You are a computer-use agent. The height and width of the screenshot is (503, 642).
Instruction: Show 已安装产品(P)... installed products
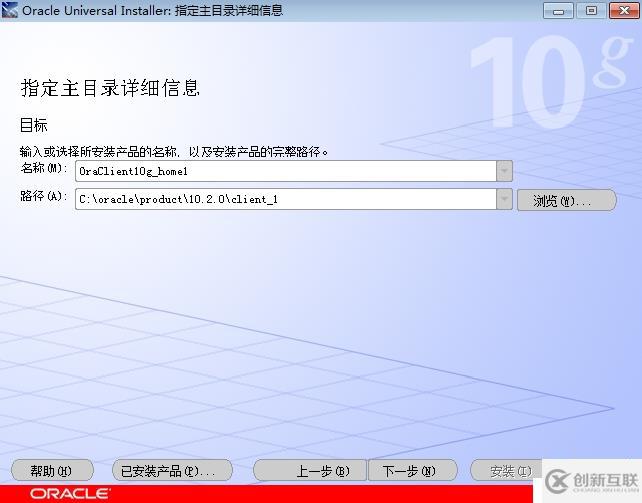click(x=172, y=470)
